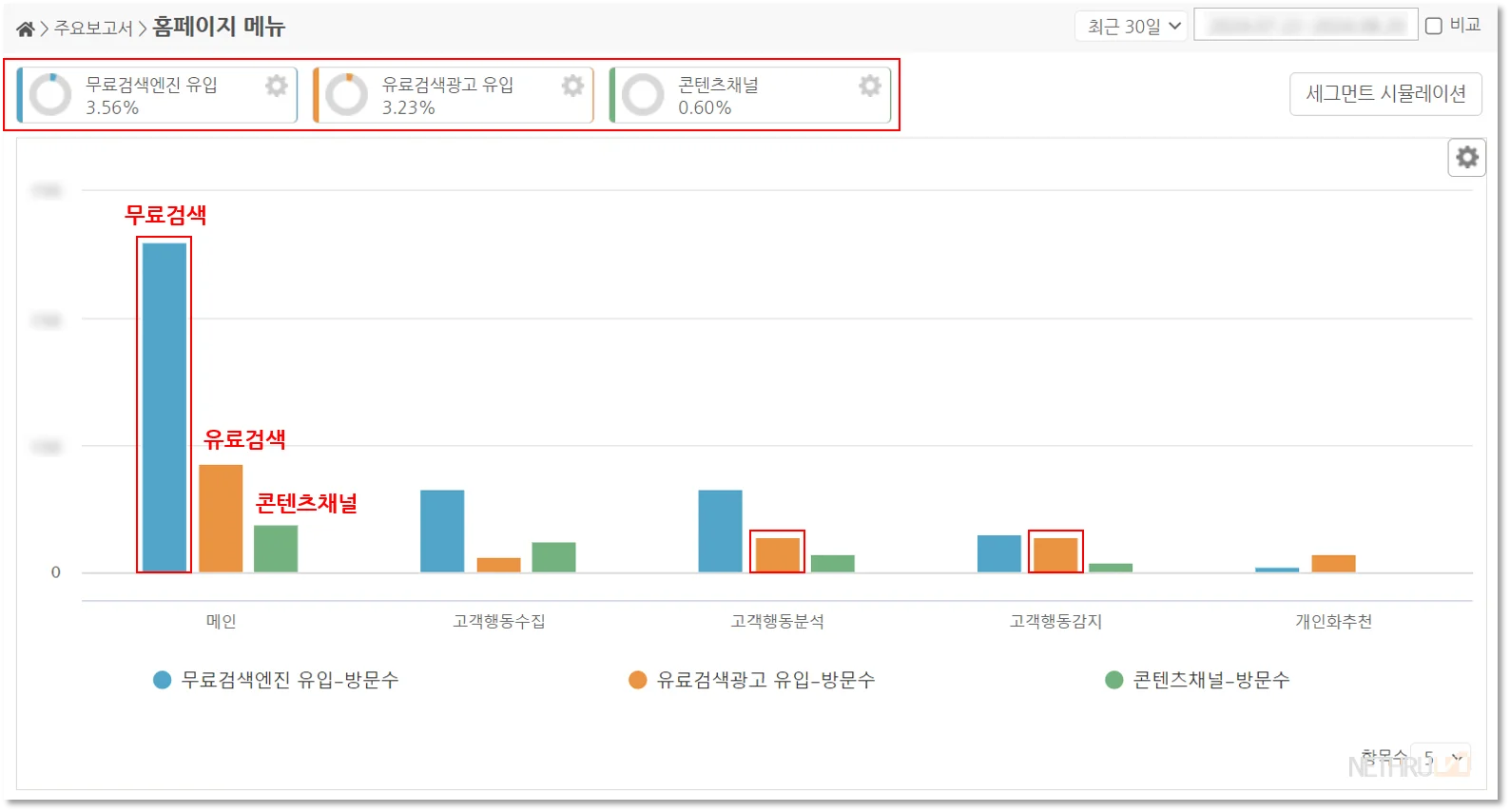The width and height of the screenshot is (1510, 812).
Task: Select the 콘텐츠채널 segment card
Action: [751, 95]
